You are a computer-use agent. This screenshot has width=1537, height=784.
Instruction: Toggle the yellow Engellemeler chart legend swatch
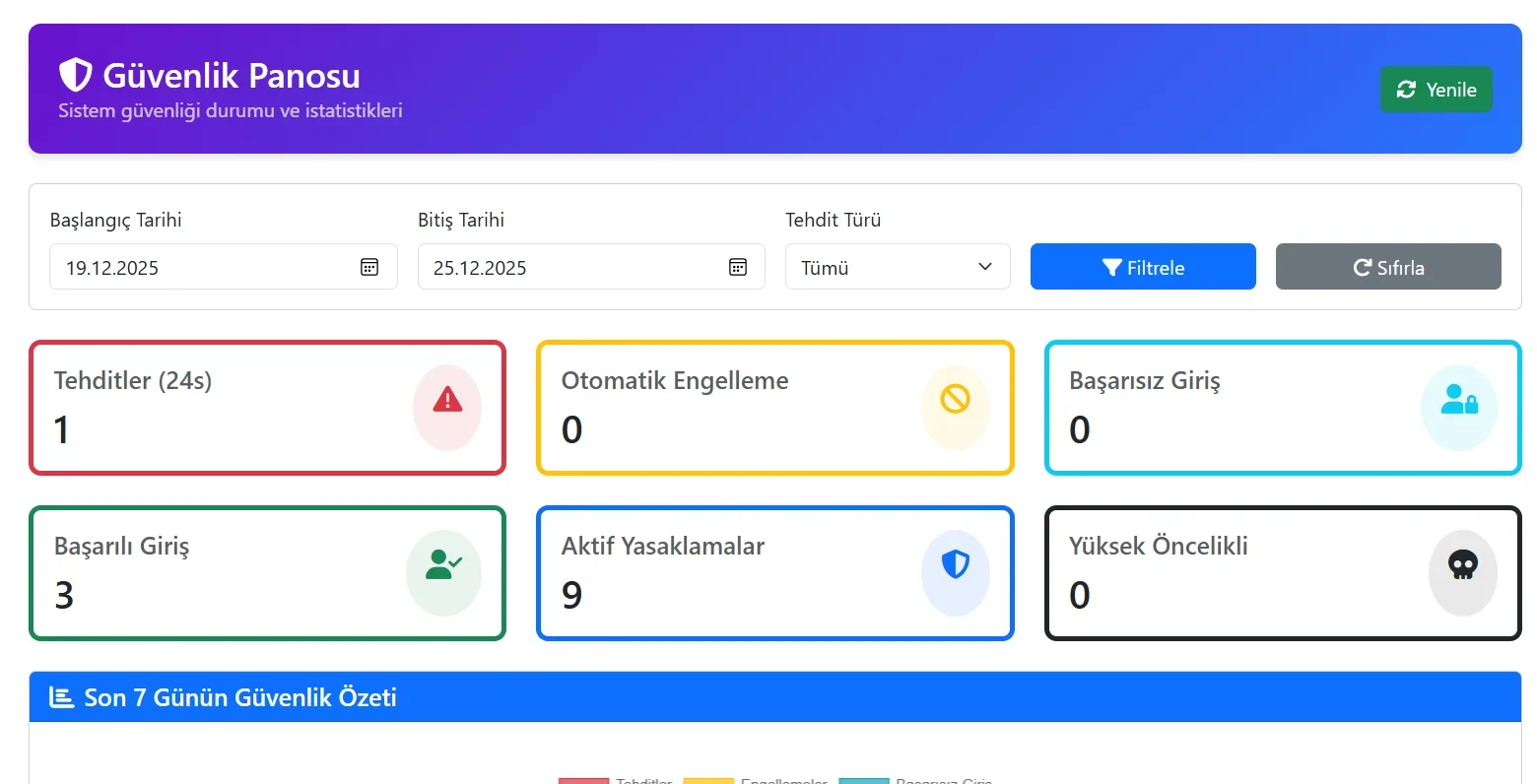708,780
